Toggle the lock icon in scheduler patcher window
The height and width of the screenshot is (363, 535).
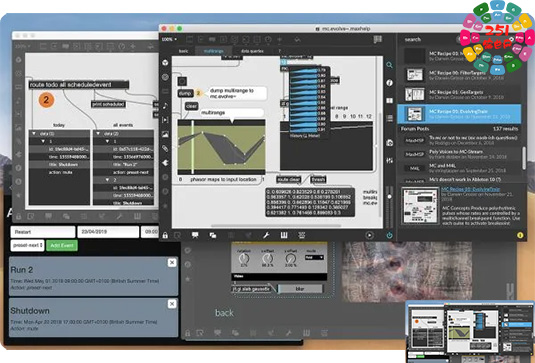tap(18, 216)
